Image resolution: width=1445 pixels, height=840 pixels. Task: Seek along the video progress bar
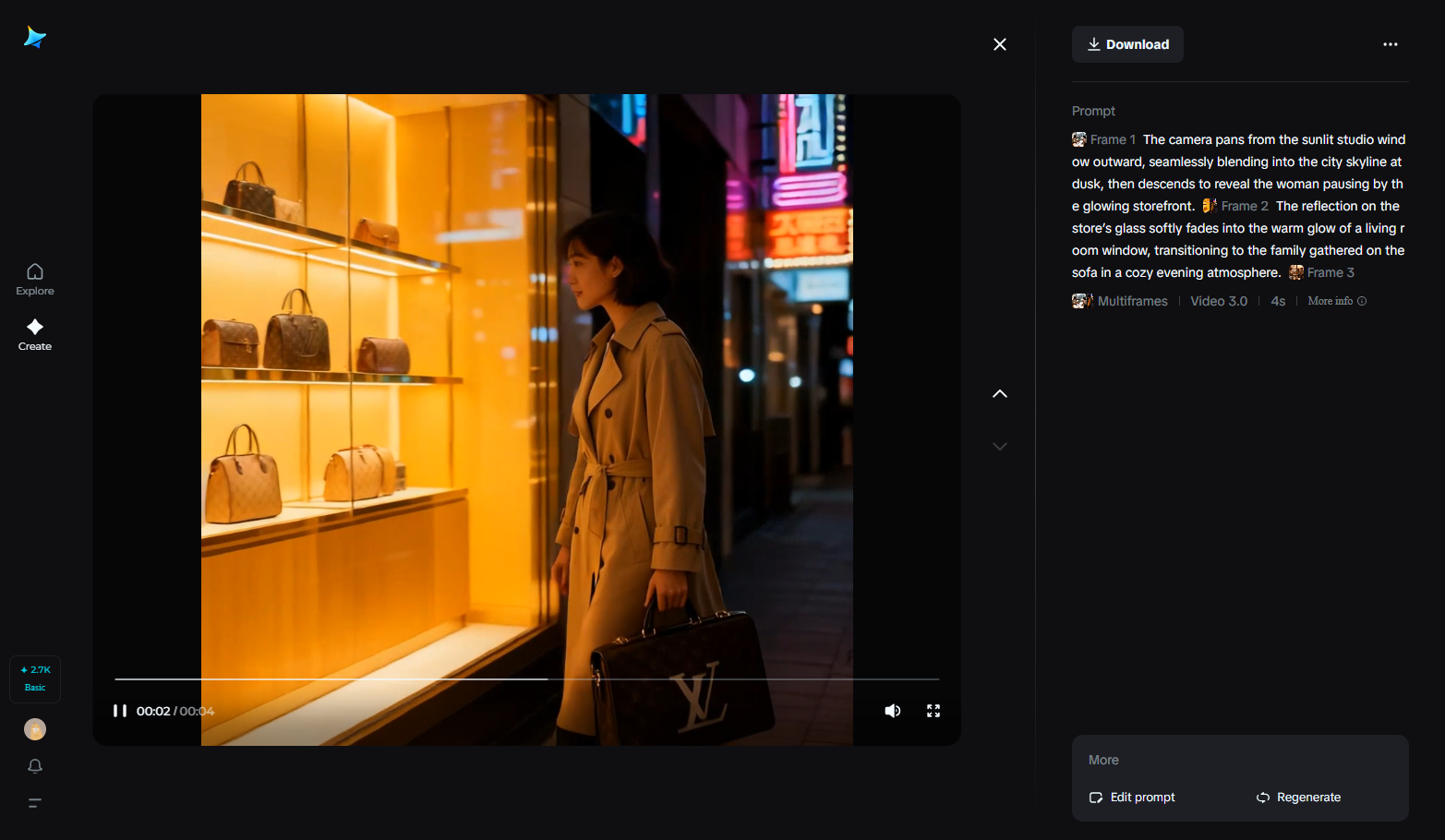526,678
